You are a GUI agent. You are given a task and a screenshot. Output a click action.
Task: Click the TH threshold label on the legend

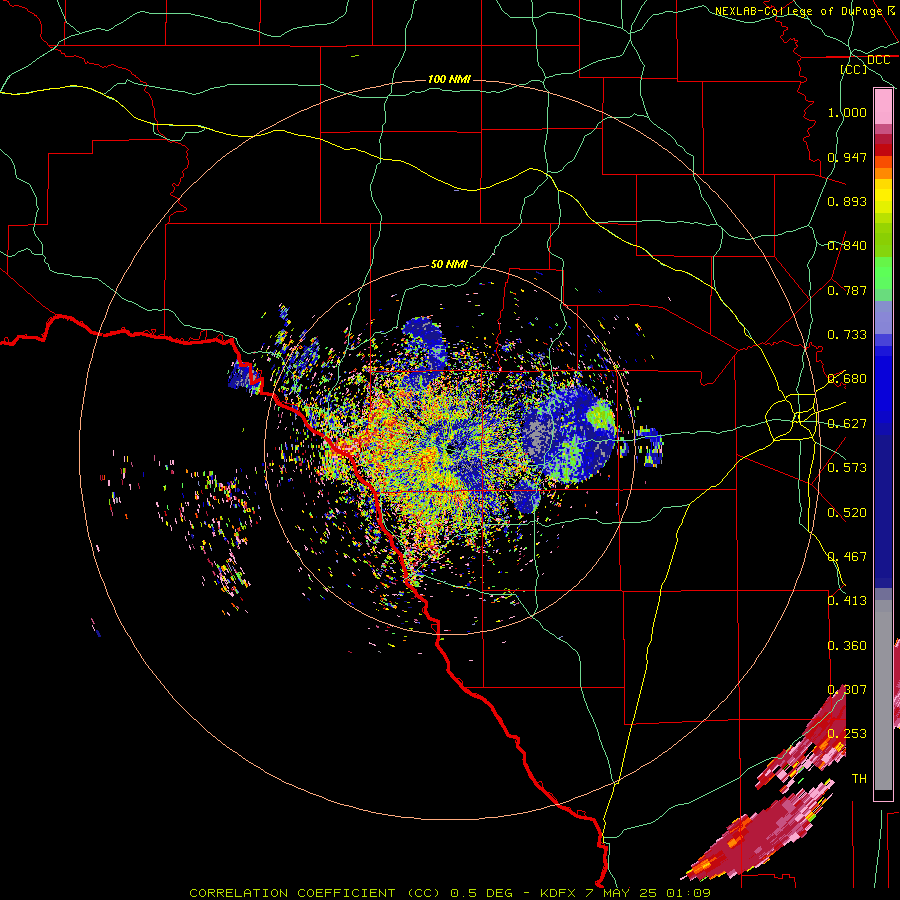(859, 779)
